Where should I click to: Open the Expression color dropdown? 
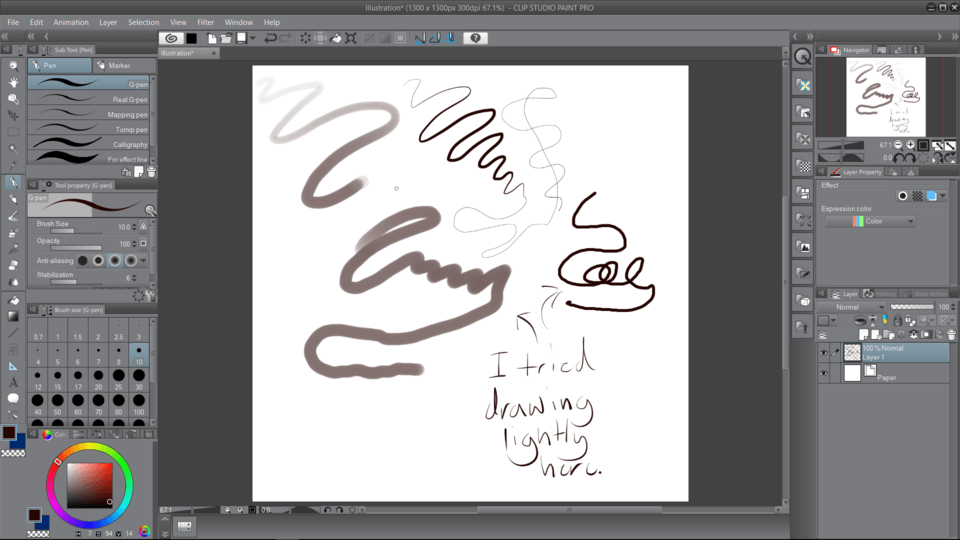[x=870, y=221]
